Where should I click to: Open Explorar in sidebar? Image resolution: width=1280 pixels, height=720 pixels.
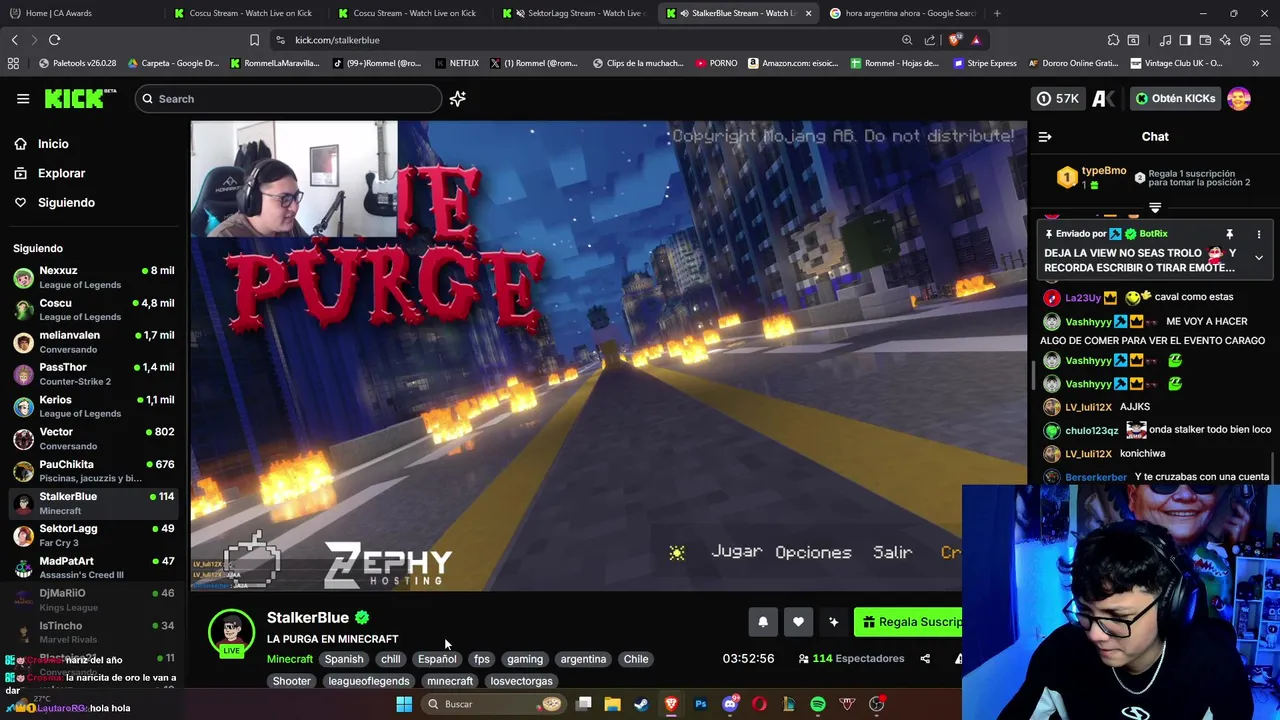click(x=61, y=173)
